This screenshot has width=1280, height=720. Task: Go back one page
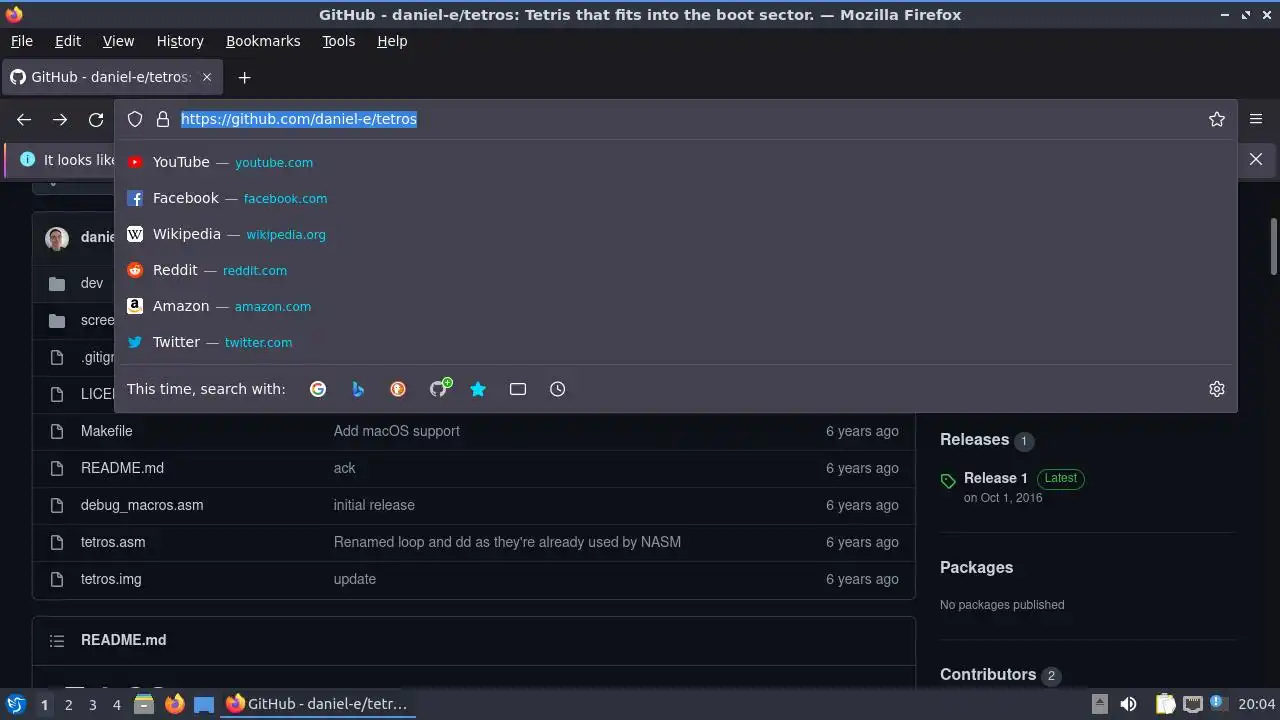coord(24,119)
